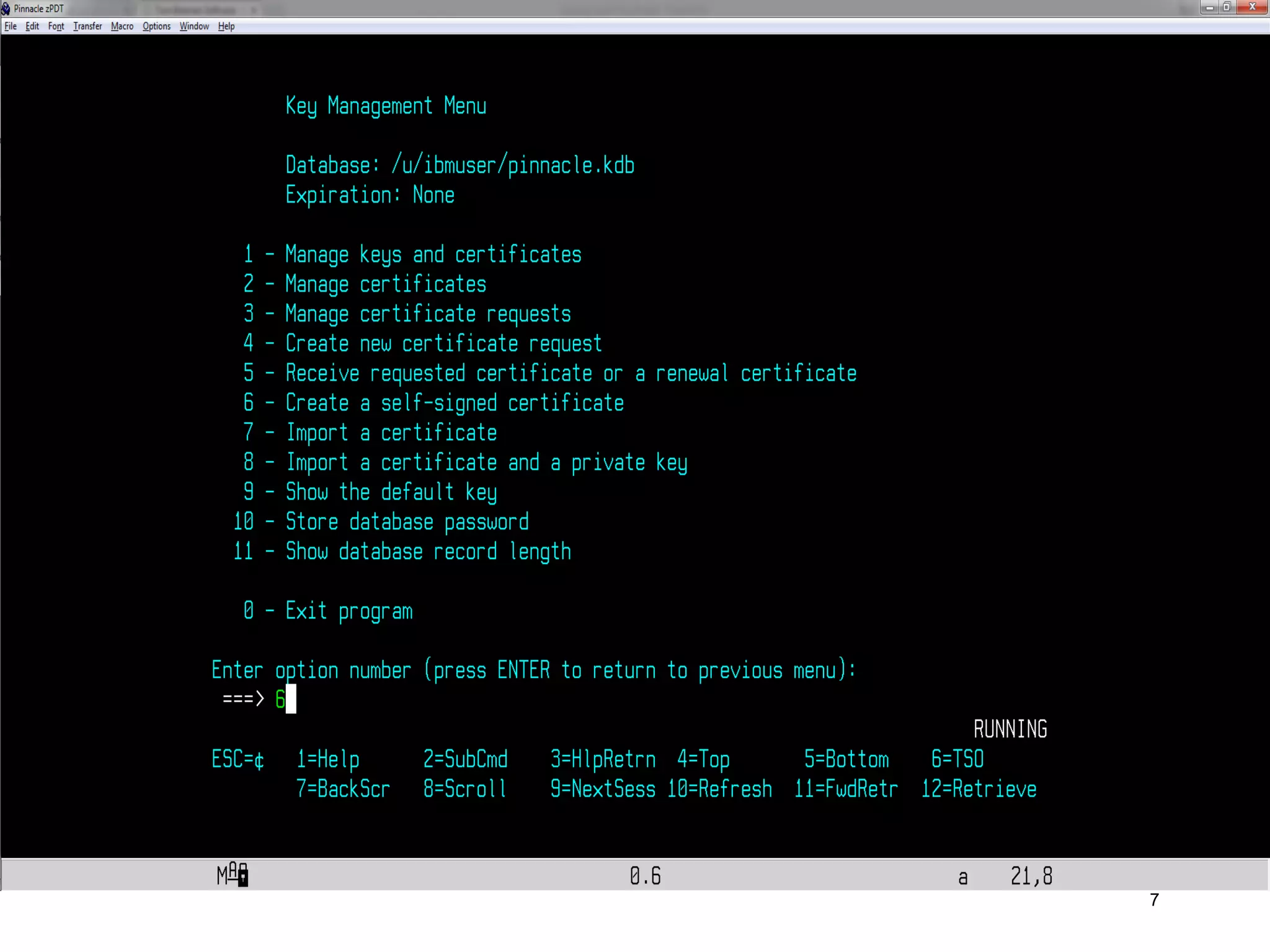The width and height of the screenshot is (1270, 952).
Task: Open the Edit menu
Action: pos(32,26)
